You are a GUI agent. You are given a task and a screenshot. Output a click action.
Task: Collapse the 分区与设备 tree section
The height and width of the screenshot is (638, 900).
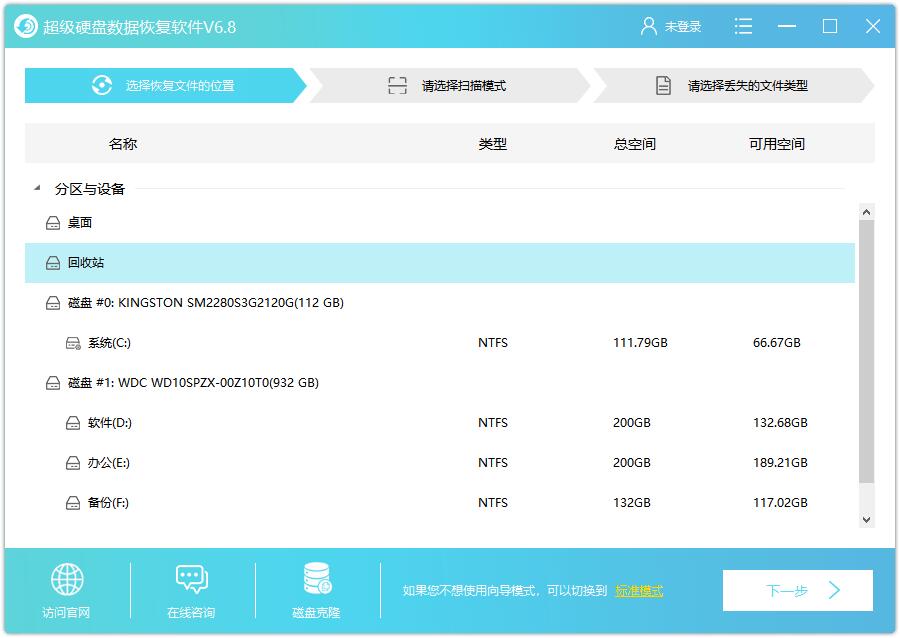36,188
